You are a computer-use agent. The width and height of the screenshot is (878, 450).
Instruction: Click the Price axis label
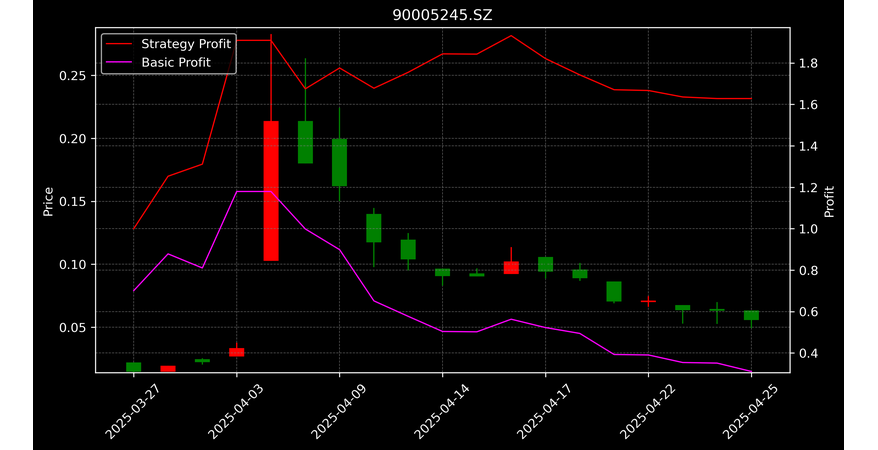(x=48, y=202)
